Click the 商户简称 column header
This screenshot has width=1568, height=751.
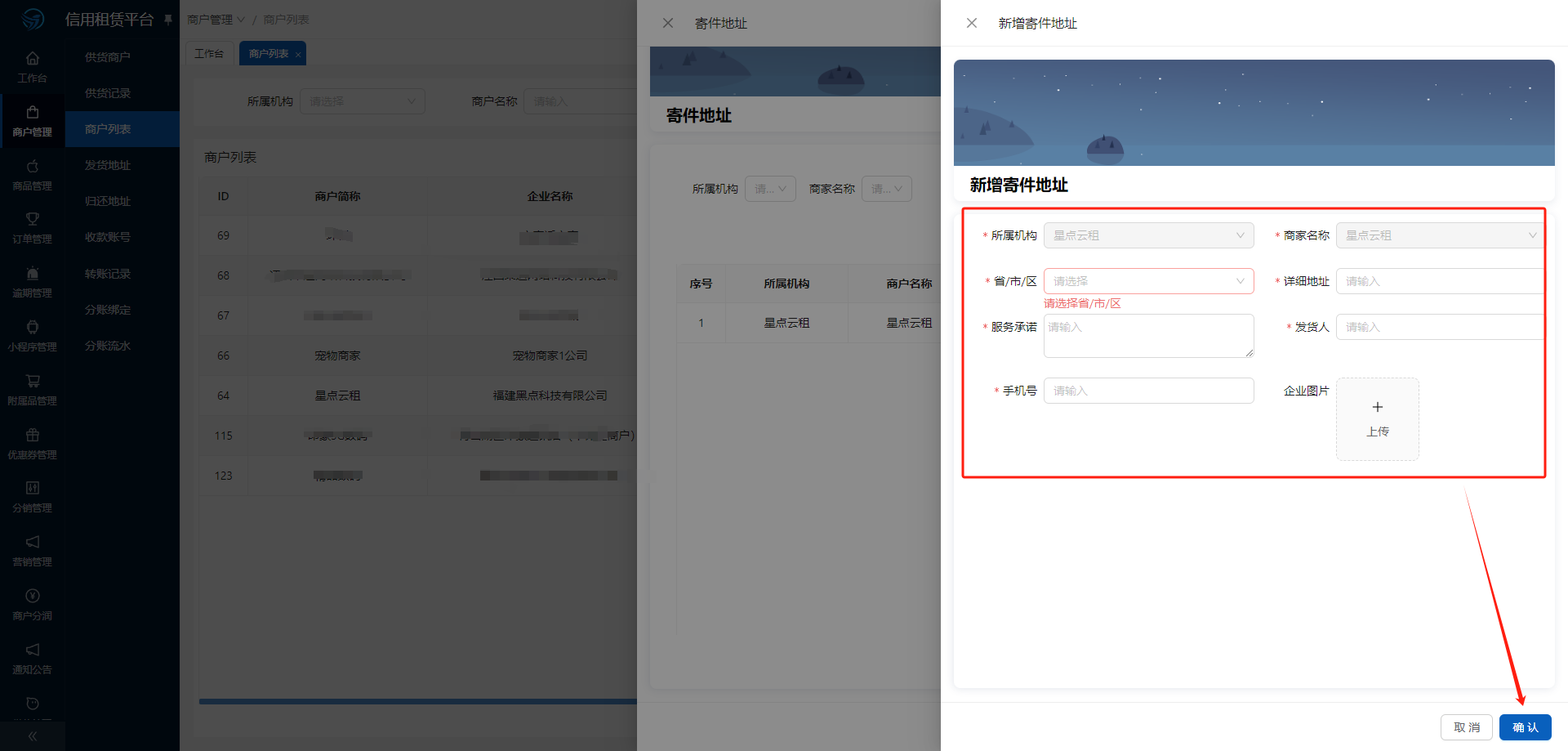click(x=337, y=196)
